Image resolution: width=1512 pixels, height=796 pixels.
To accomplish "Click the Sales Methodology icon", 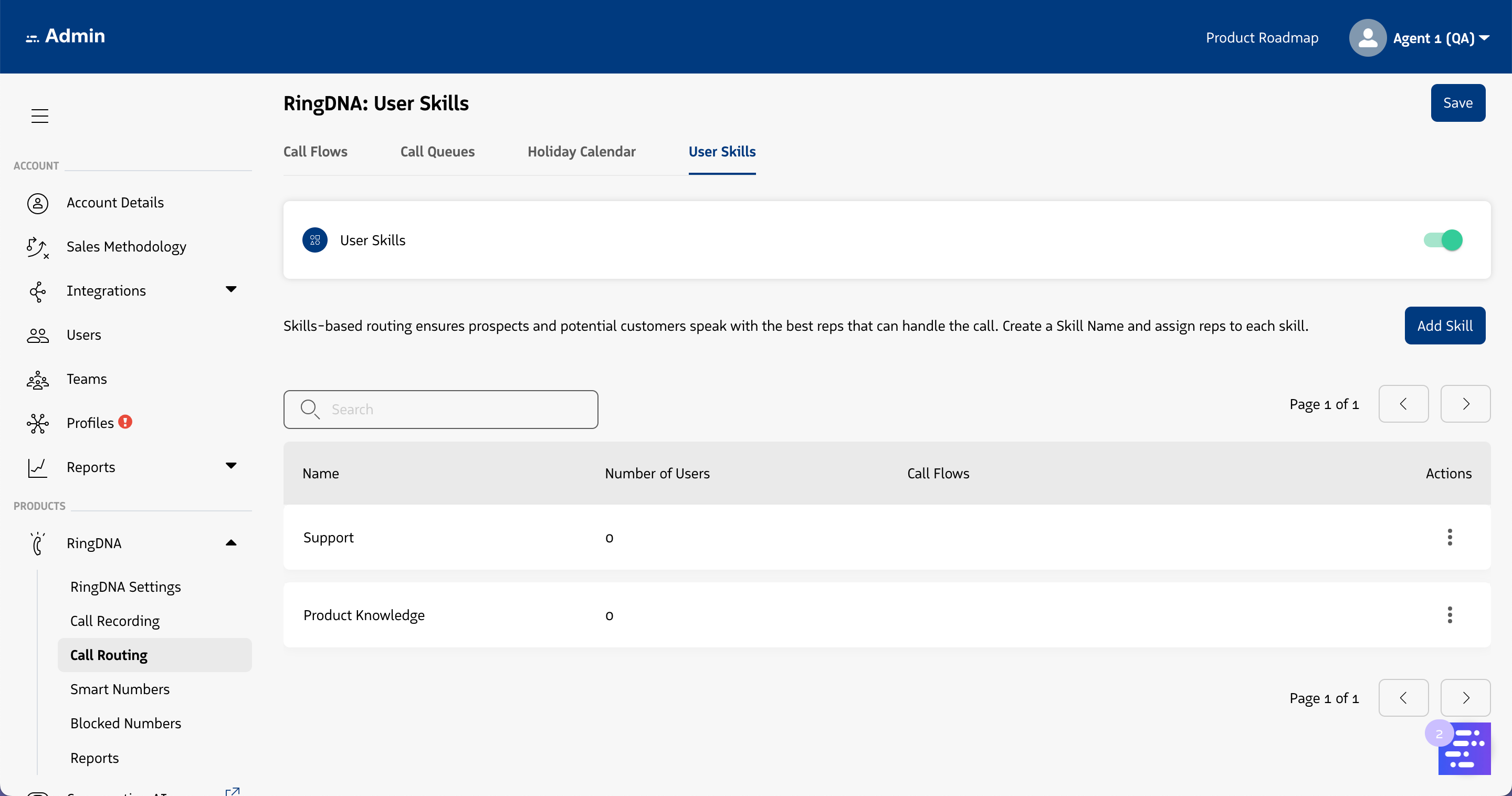I will click(38, 247).
